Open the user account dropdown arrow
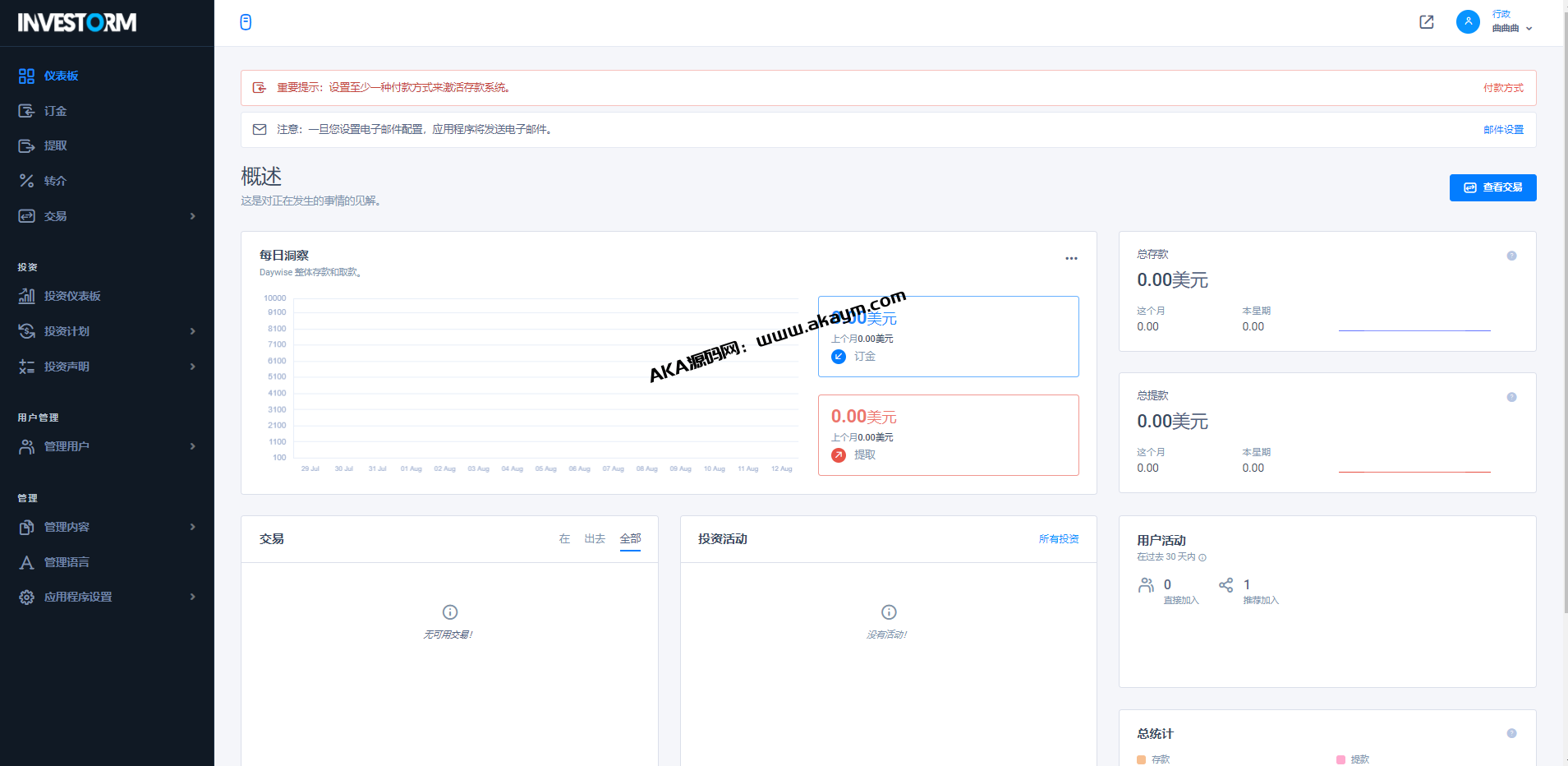Viewport: 1568px width, 766px height. (1529, 29)
